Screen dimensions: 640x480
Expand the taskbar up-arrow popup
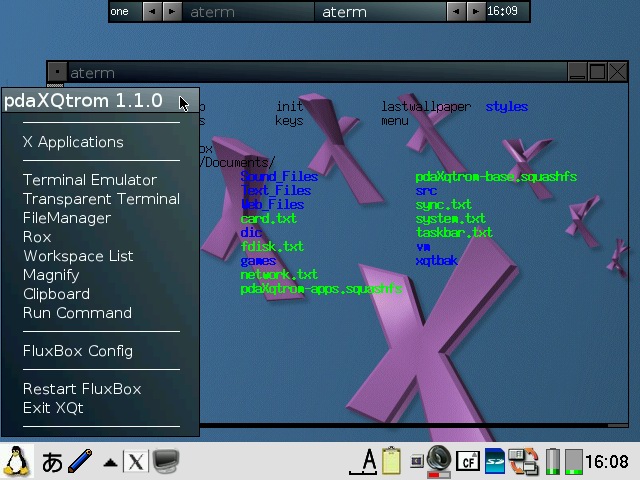point(110,462)
